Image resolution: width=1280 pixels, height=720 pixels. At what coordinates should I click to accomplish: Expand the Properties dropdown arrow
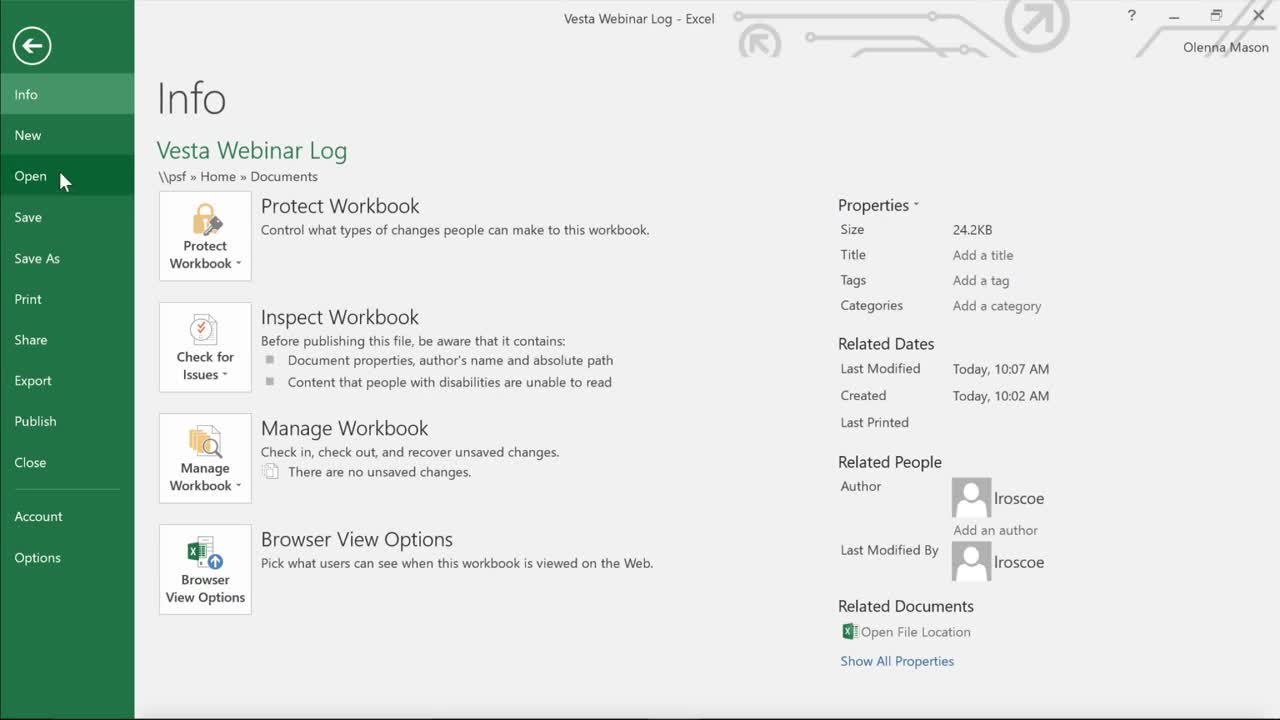point(916,205)
